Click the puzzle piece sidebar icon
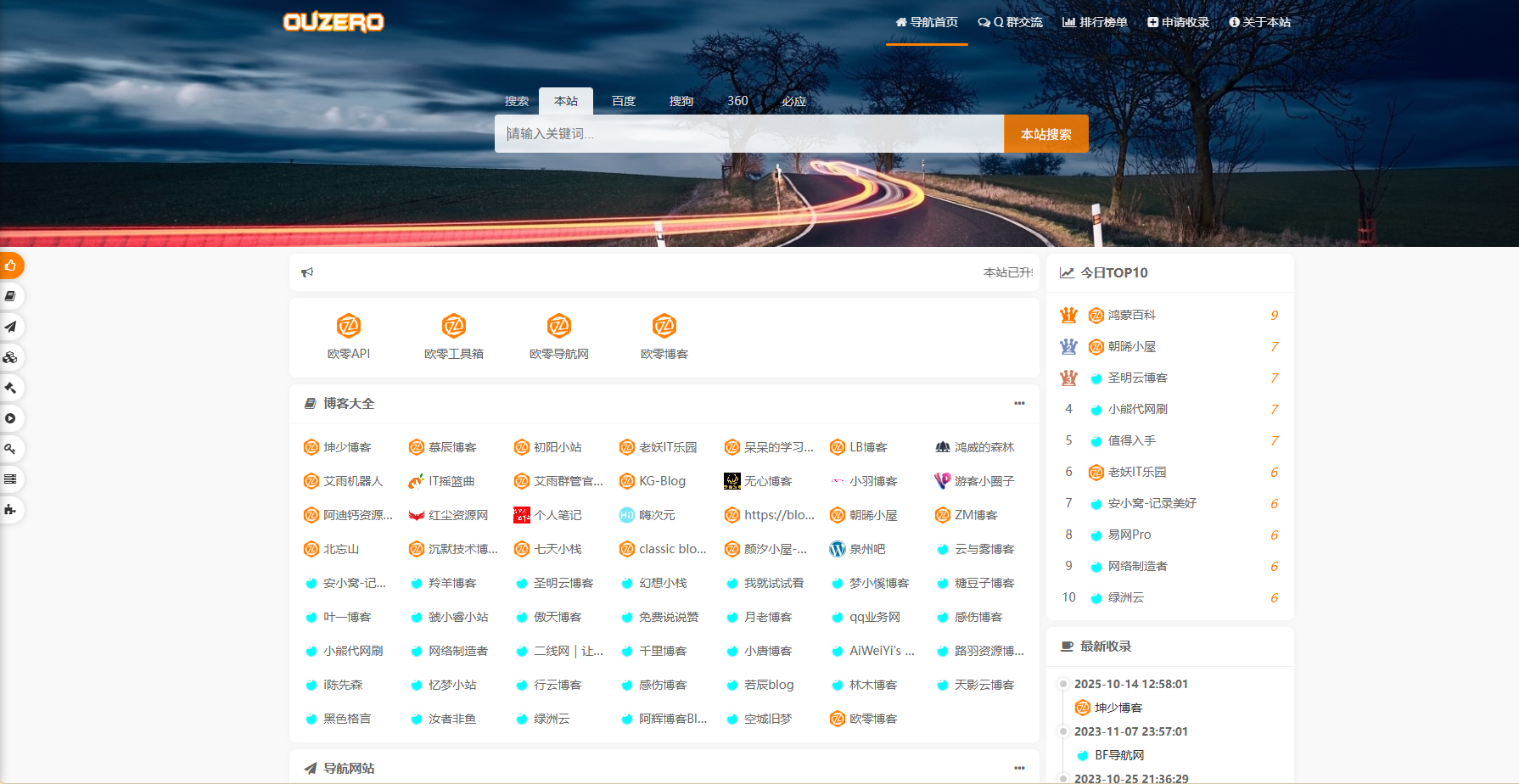Image resolution: width=1519 pixels, height=784 pixels. (x=11, y=510)
